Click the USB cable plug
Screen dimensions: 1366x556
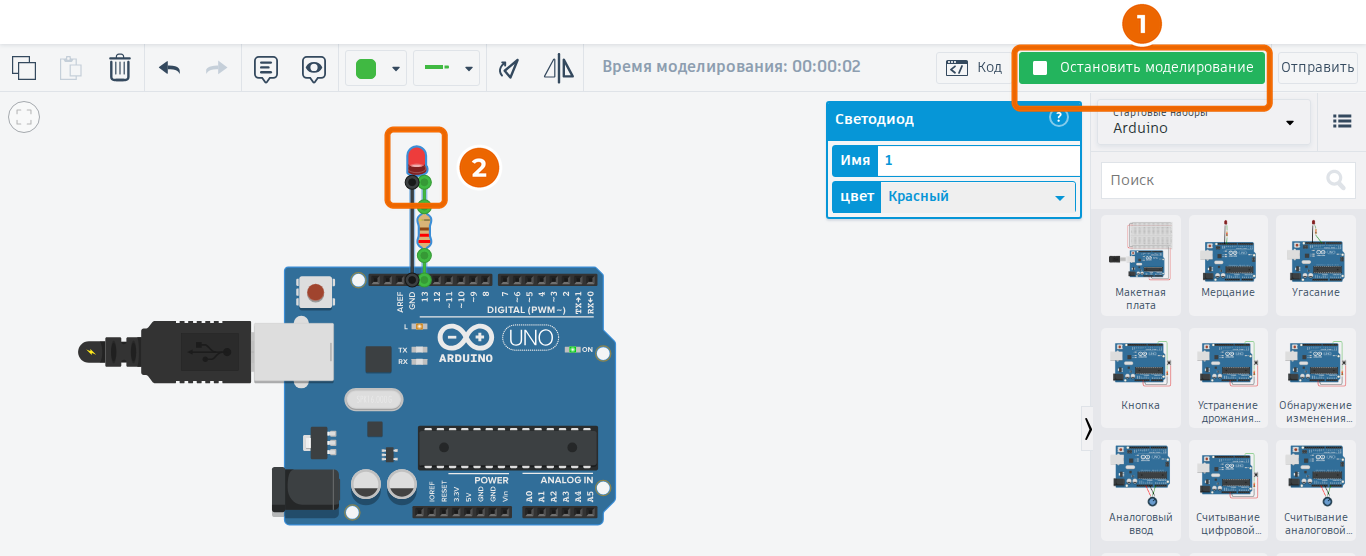(200, 351)
